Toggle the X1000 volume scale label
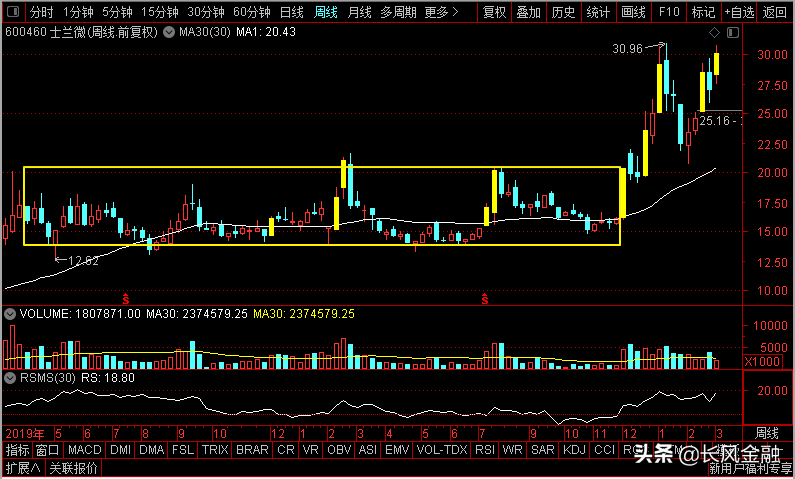The height and width of the screenshot is (479, 795). tap(762, 362)
